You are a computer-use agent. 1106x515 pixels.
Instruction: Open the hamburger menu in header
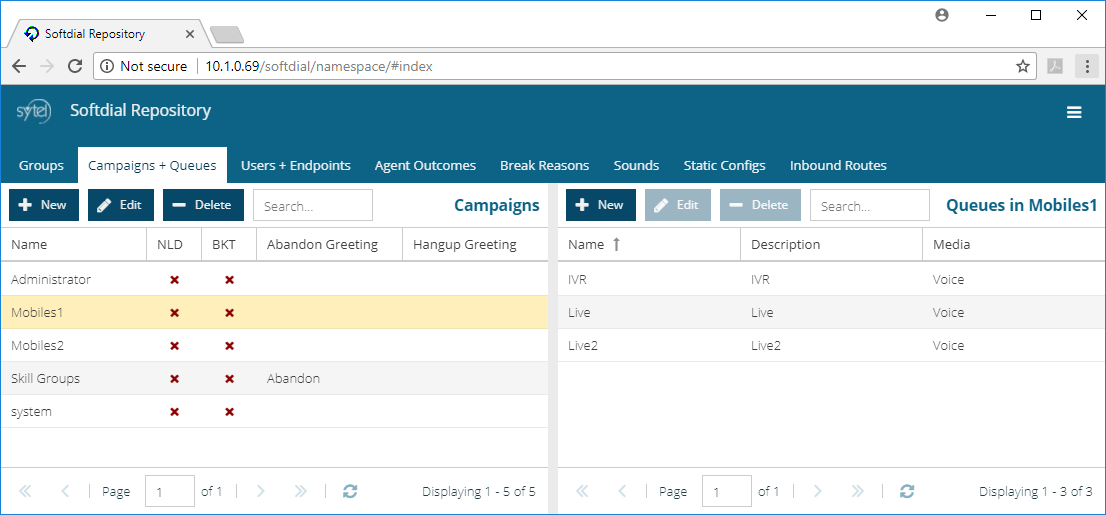coord(1074,112)
